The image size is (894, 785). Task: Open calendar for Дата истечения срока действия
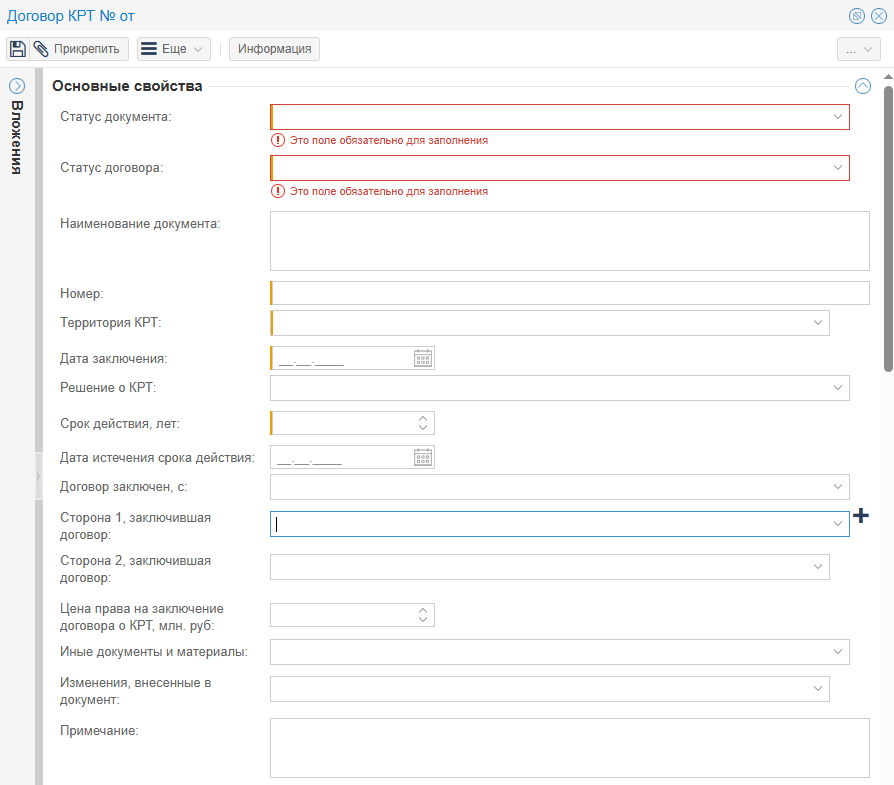423,457
